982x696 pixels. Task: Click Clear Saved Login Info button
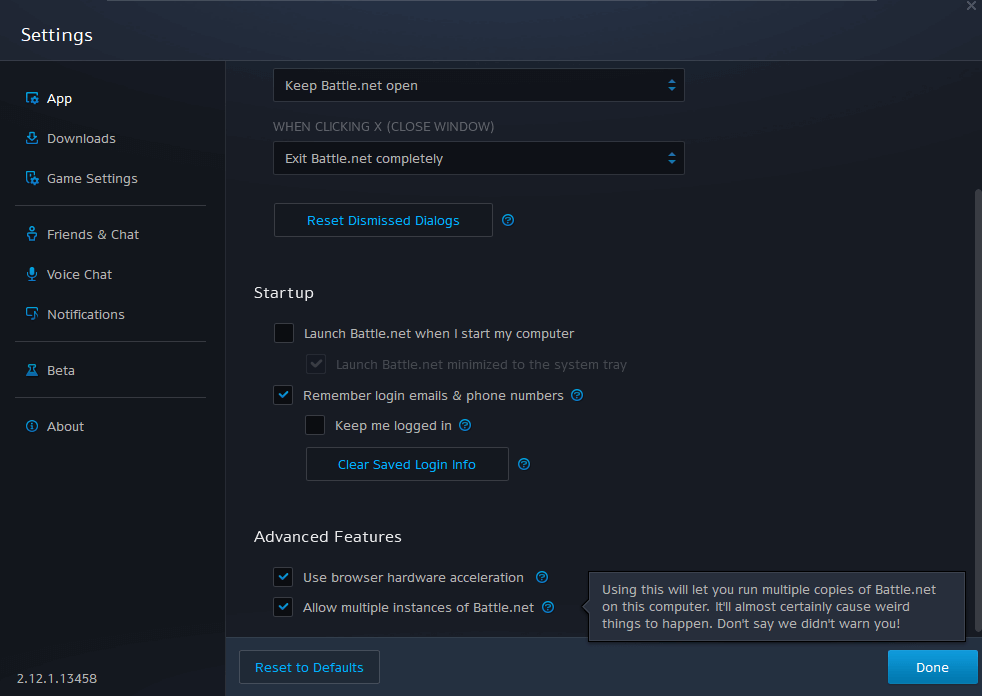pyautogui.click(x=407, y=464)
